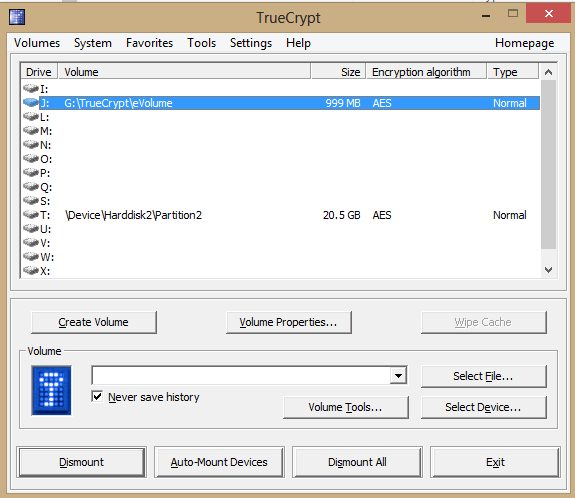Click the Select File button
The width and height of the screenshot is (575, 498).
[x=484, y=376]
